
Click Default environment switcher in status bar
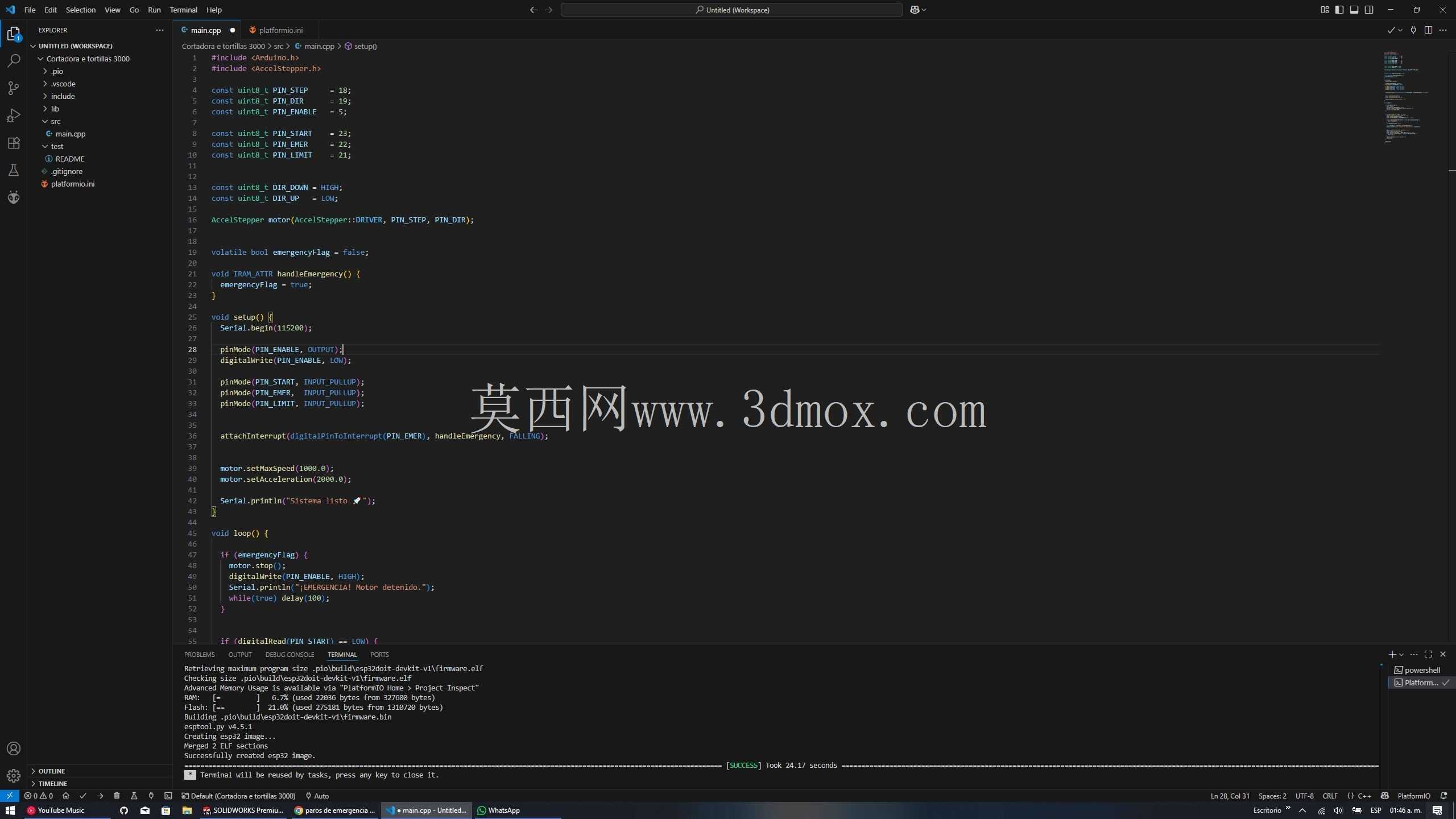click(x=238, y=796)
